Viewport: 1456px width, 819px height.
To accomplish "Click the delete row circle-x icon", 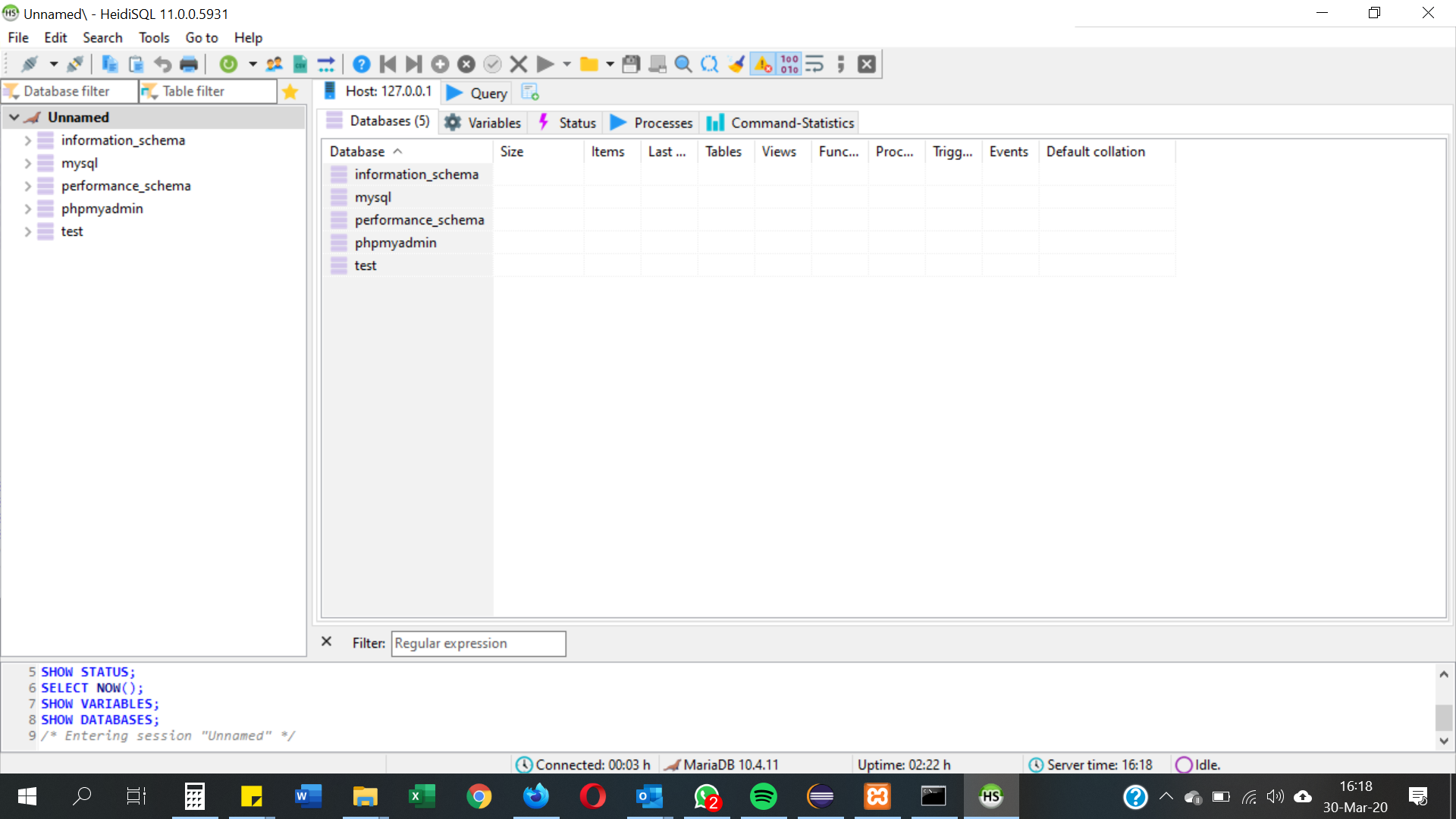I will point(466,64).
